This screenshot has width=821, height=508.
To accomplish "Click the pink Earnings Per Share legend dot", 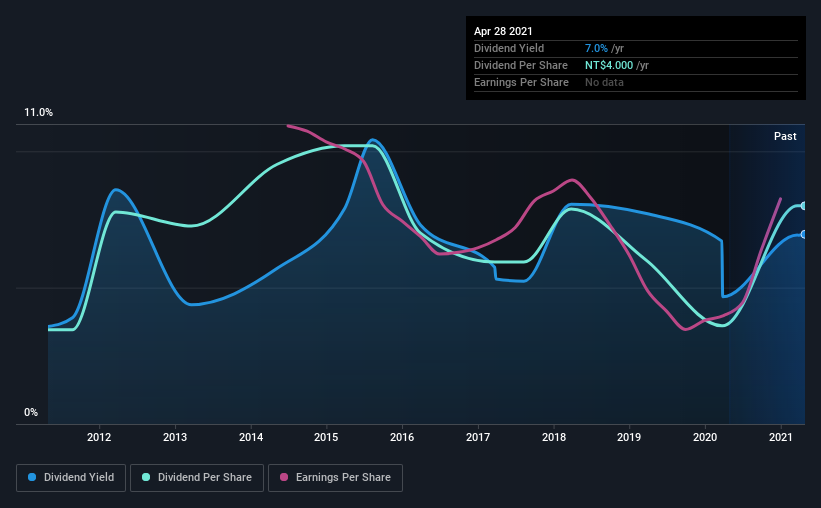I will tap(284, 477).
